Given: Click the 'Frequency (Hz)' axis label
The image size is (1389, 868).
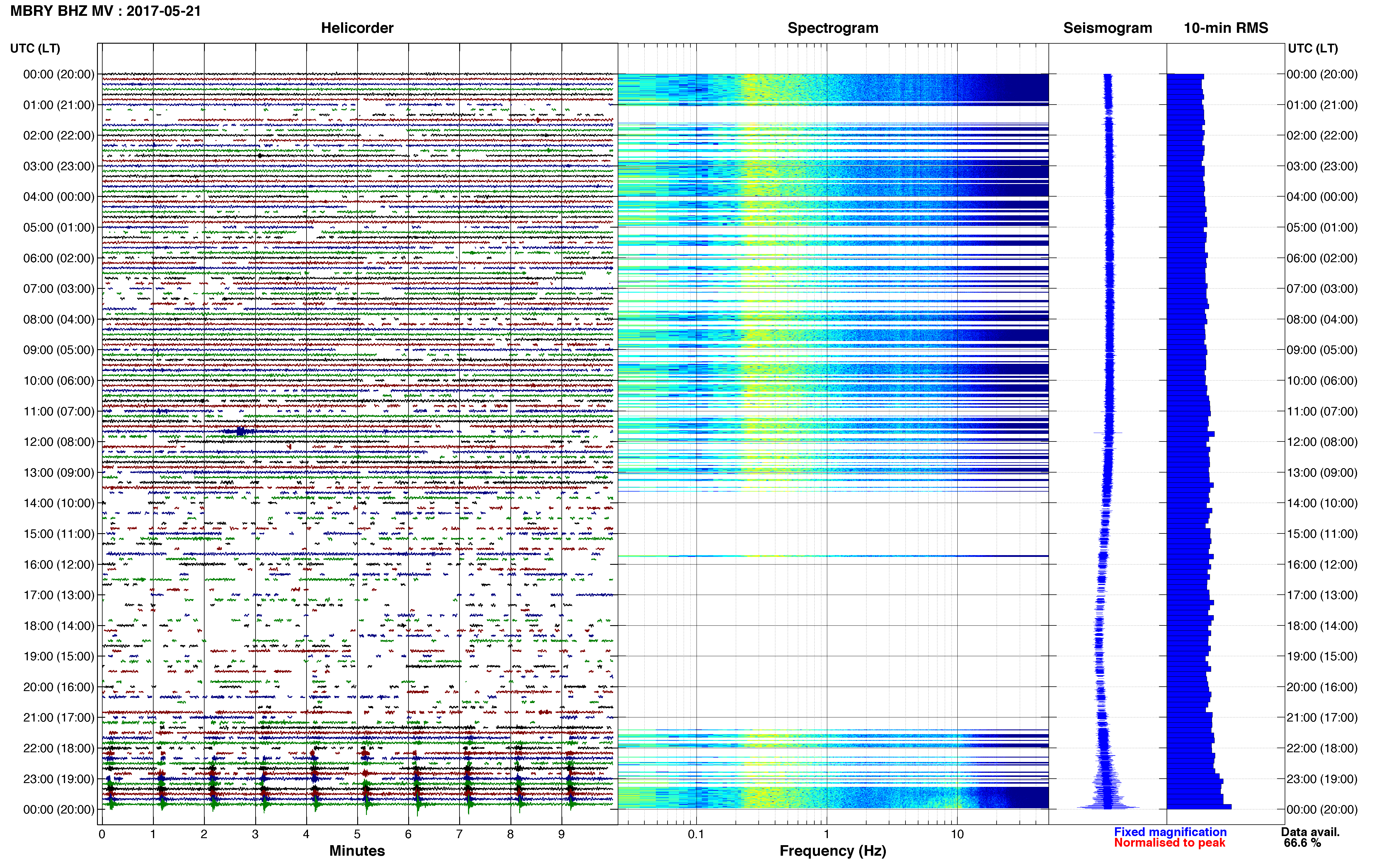Looking at the screenshot, I should point(833,851).
